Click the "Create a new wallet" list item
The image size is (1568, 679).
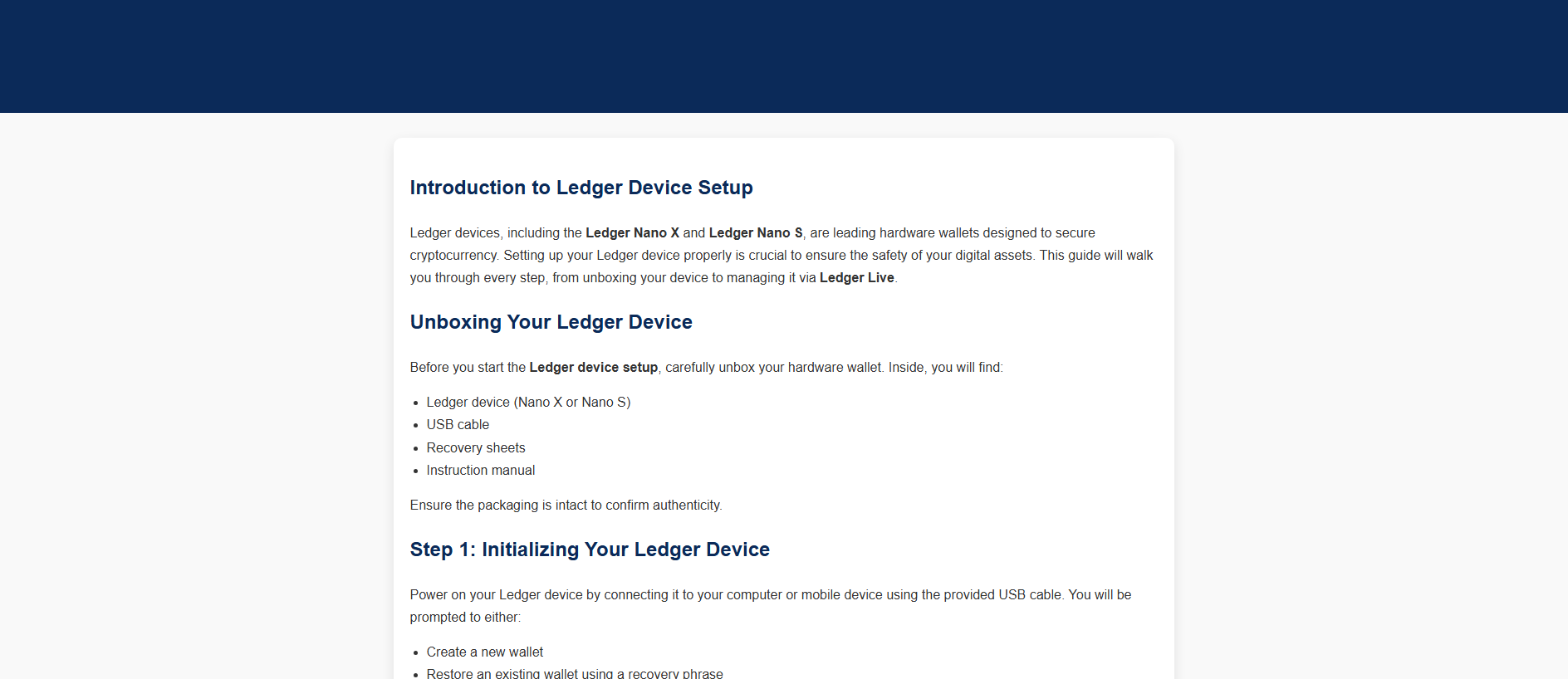tap(485, 652)
